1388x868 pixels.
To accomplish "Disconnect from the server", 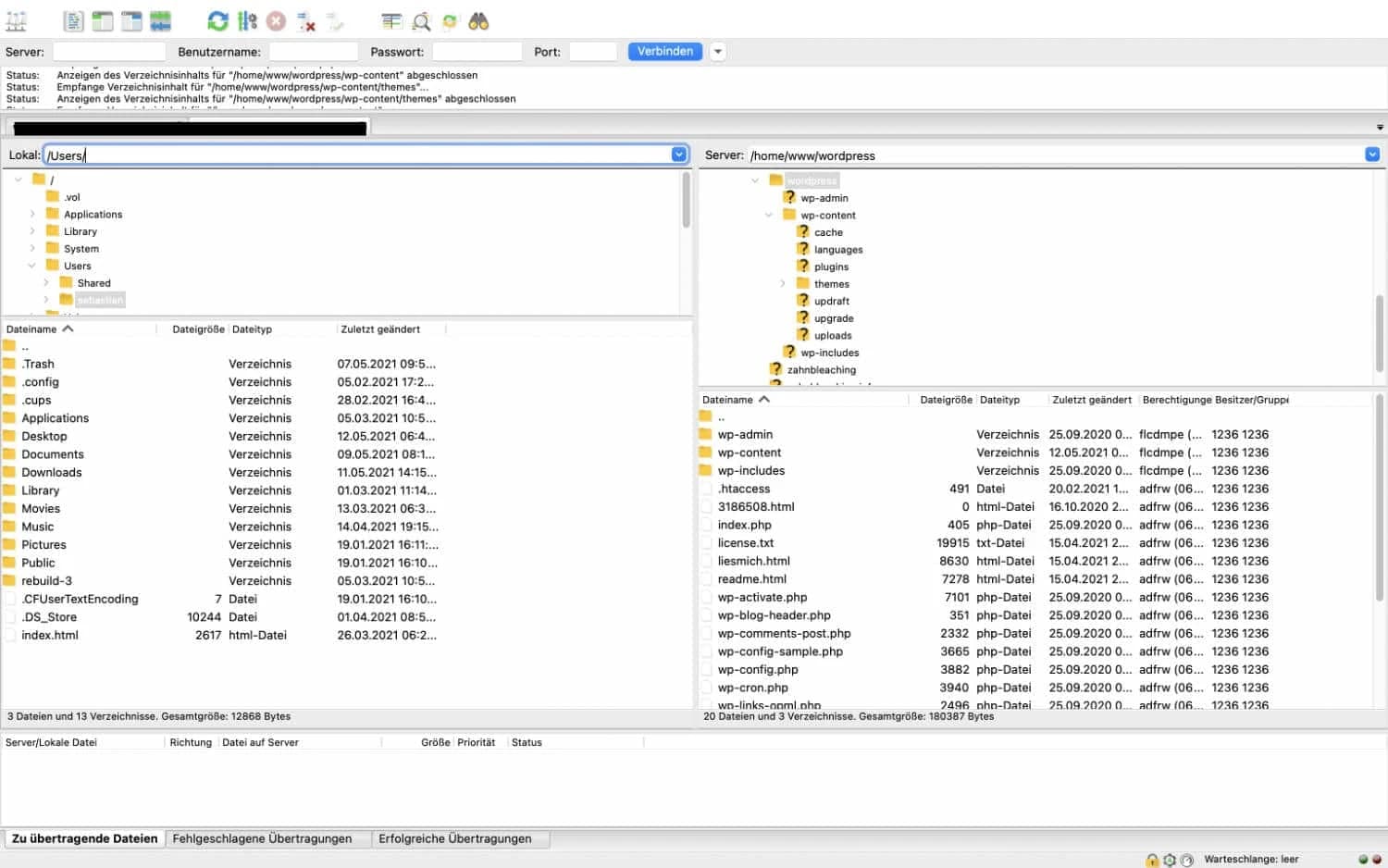I will point(304,20).
